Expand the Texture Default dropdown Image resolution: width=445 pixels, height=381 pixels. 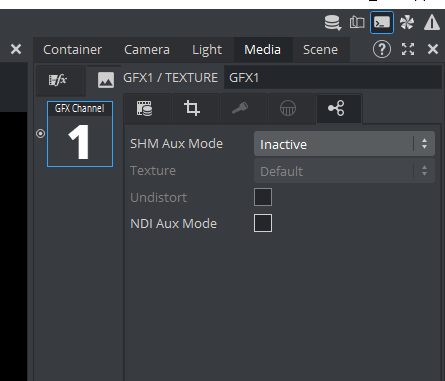coord(344,171)
